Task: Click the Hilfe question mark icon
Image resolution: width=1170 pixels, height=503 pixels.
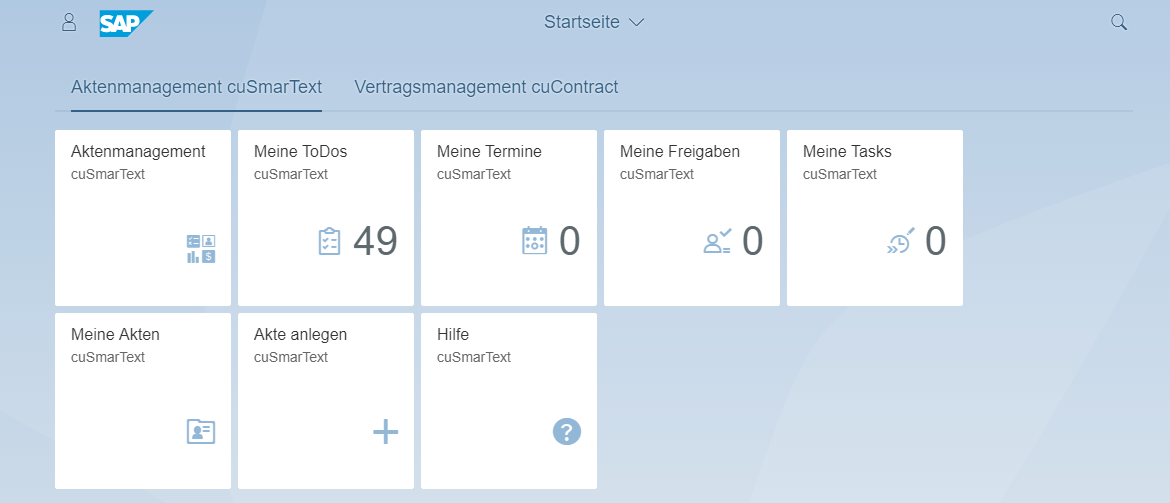Action: click(x=567, y=431)
